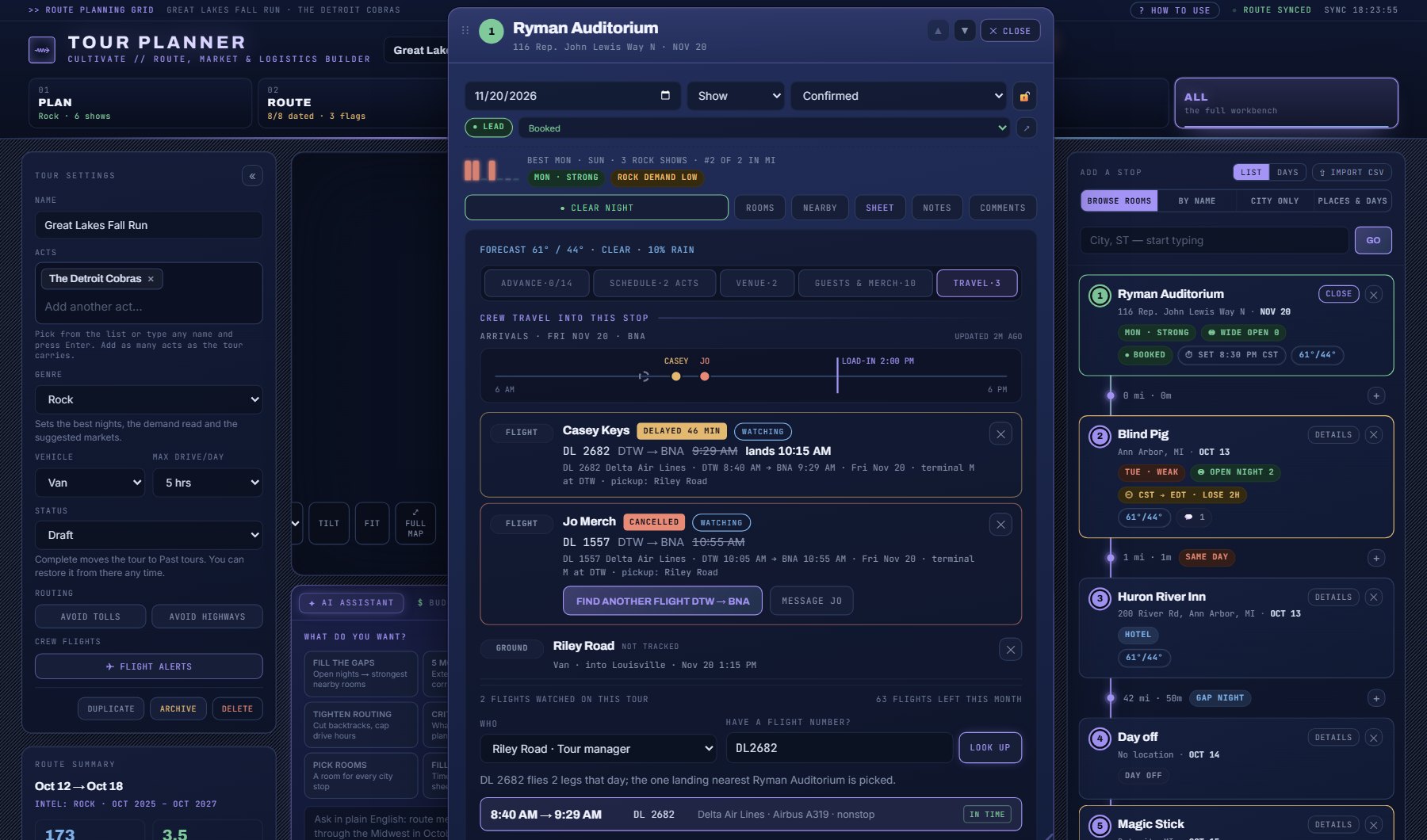
Task: Click the Look Up flight button
Action: (990, 747)
